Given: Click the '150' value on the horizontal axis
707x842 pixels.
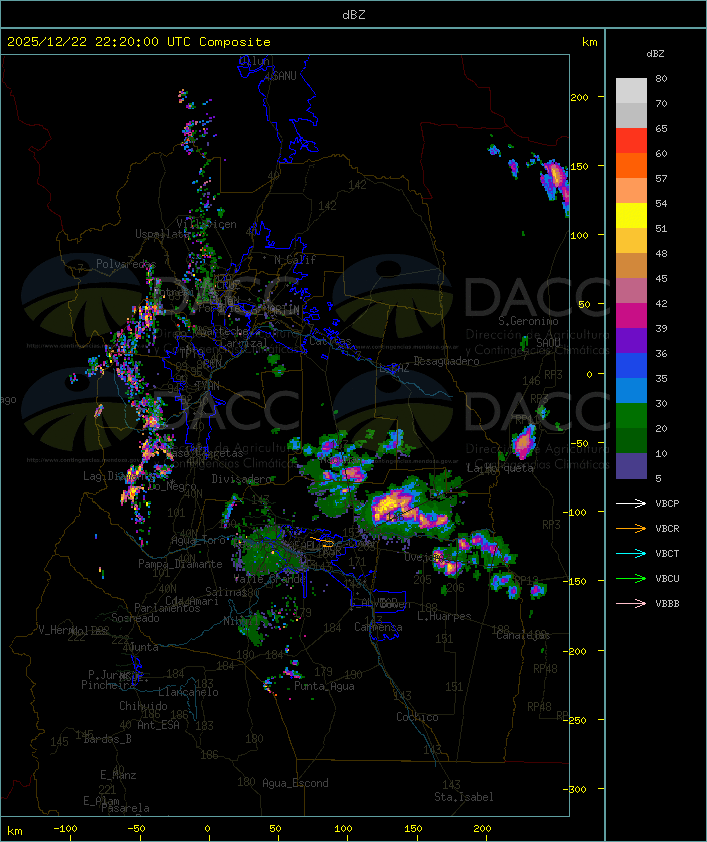Looking at the screenshot, I should (x=413, y=829).
